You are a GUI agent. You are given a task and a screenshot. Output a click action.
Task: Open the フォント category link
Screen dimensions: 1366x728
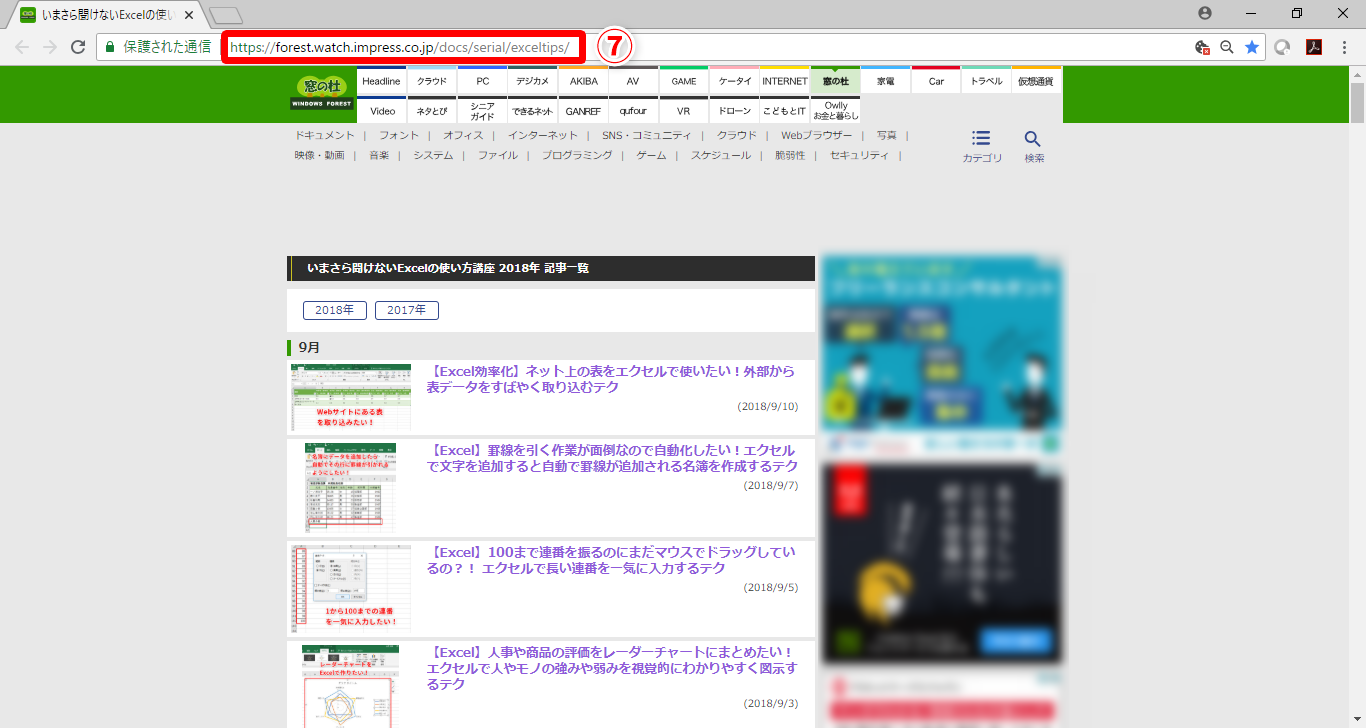399,135
